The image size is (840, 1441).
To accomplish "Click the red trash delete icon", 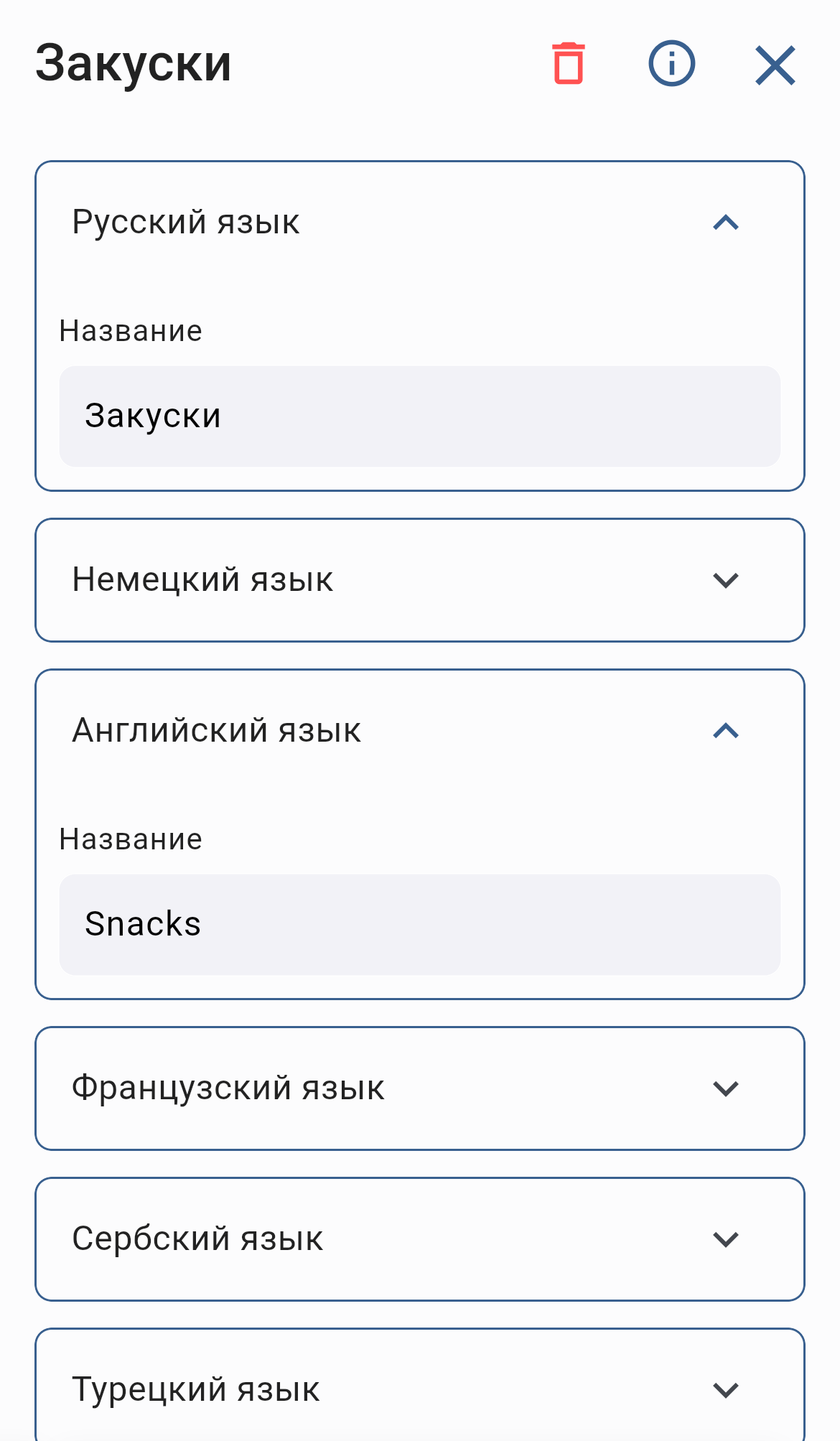I will (x=568, y=64).
